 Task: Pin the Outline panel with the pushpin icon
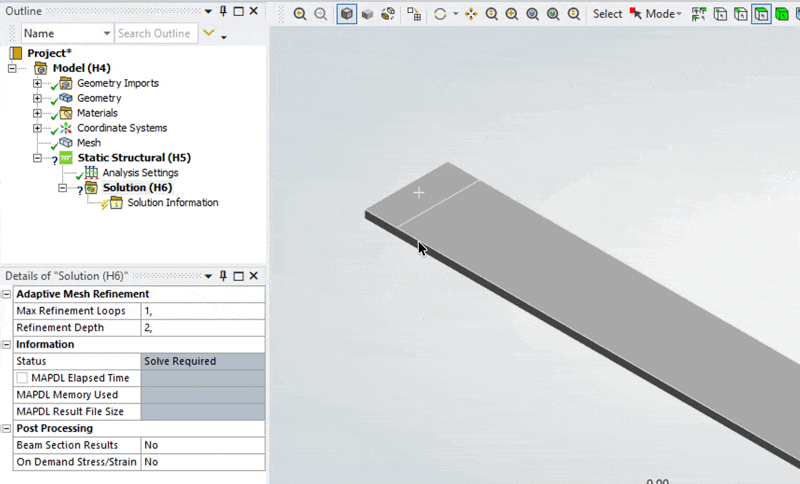223,10
